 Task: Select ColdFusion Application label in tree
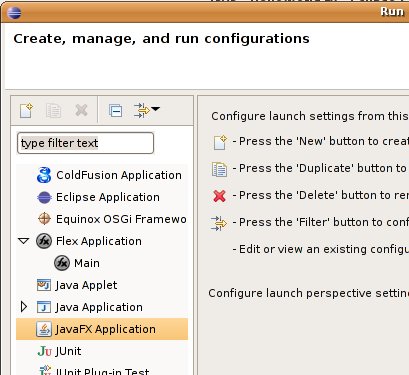pos(119,175)
